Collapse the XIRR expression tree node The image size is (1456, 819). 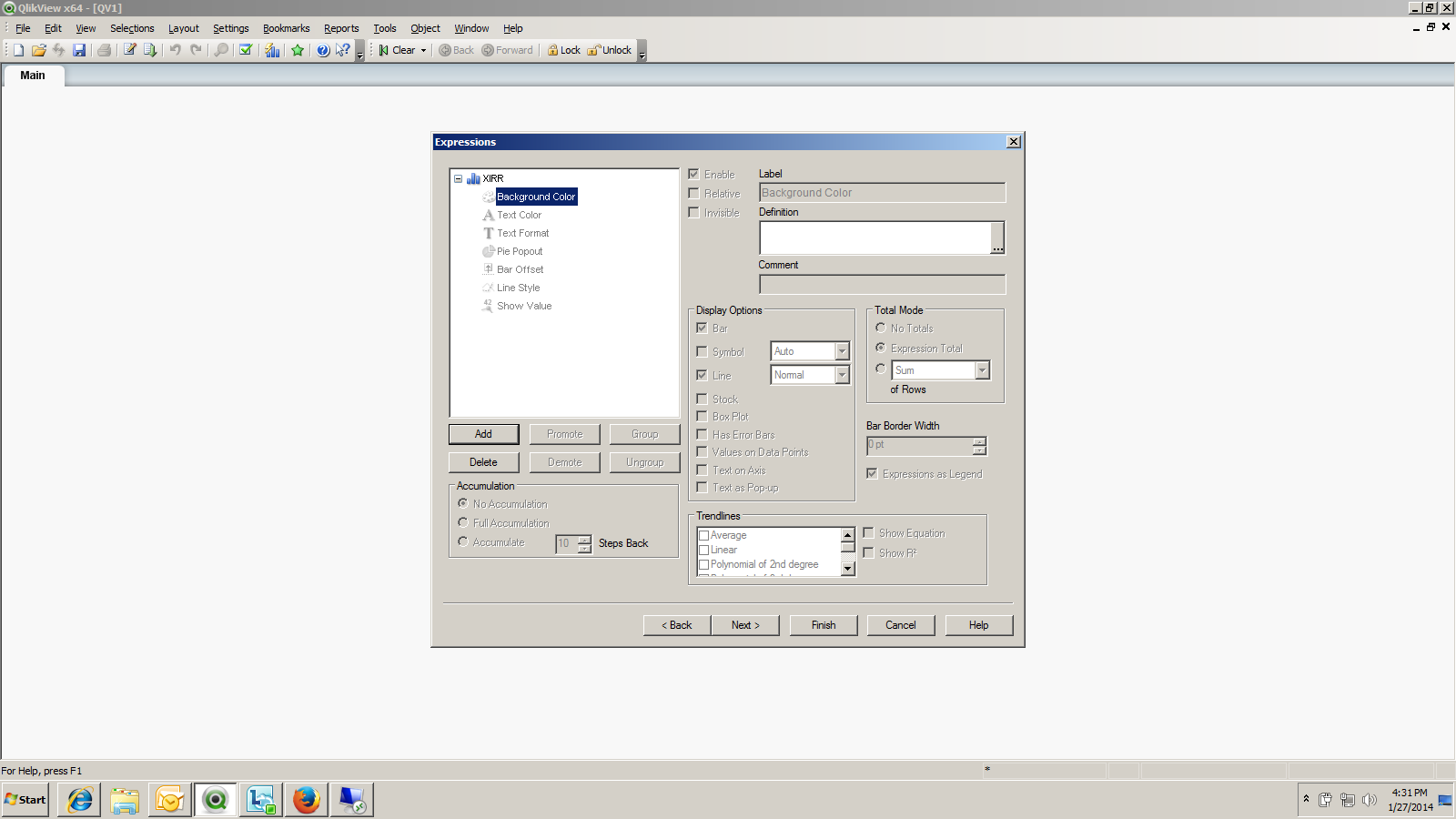click(x=459, y=178)
